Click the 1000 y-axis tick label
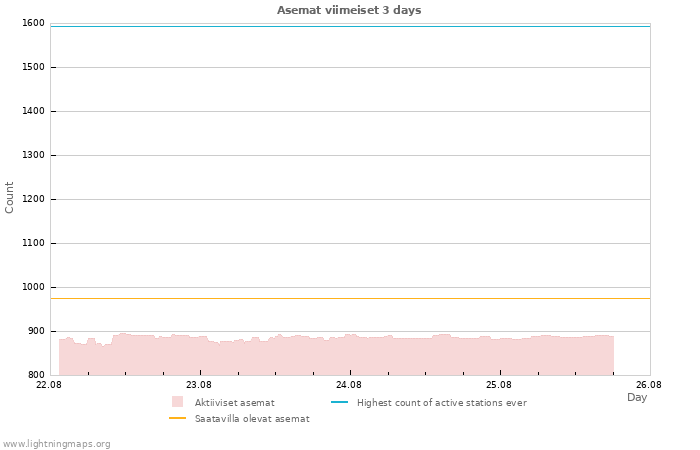 pos(33,287)
